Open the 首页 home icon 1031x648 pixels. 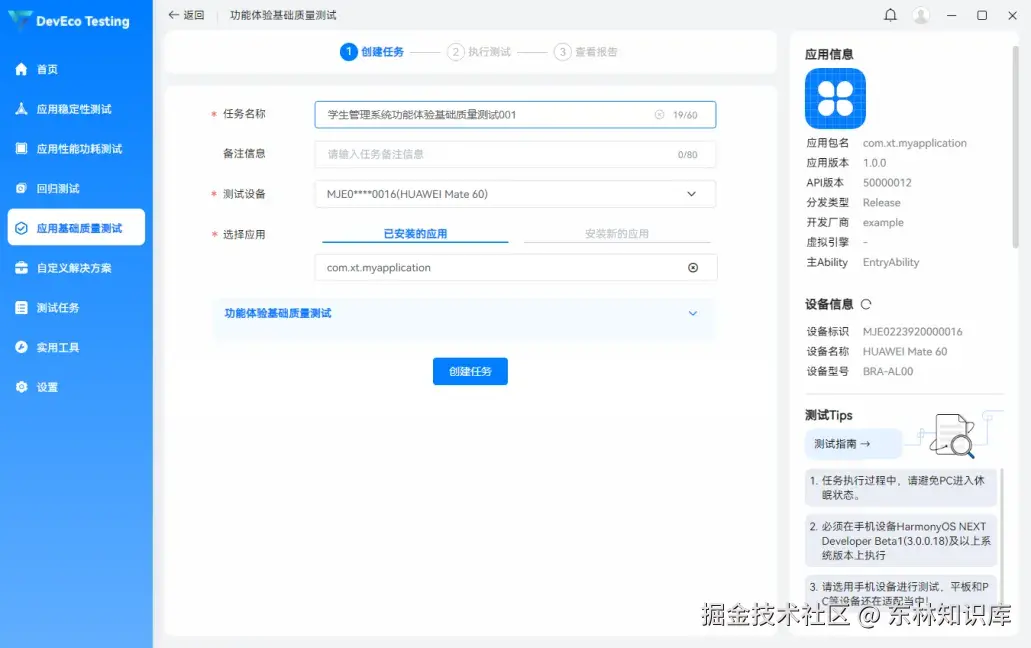pos(21,69)
